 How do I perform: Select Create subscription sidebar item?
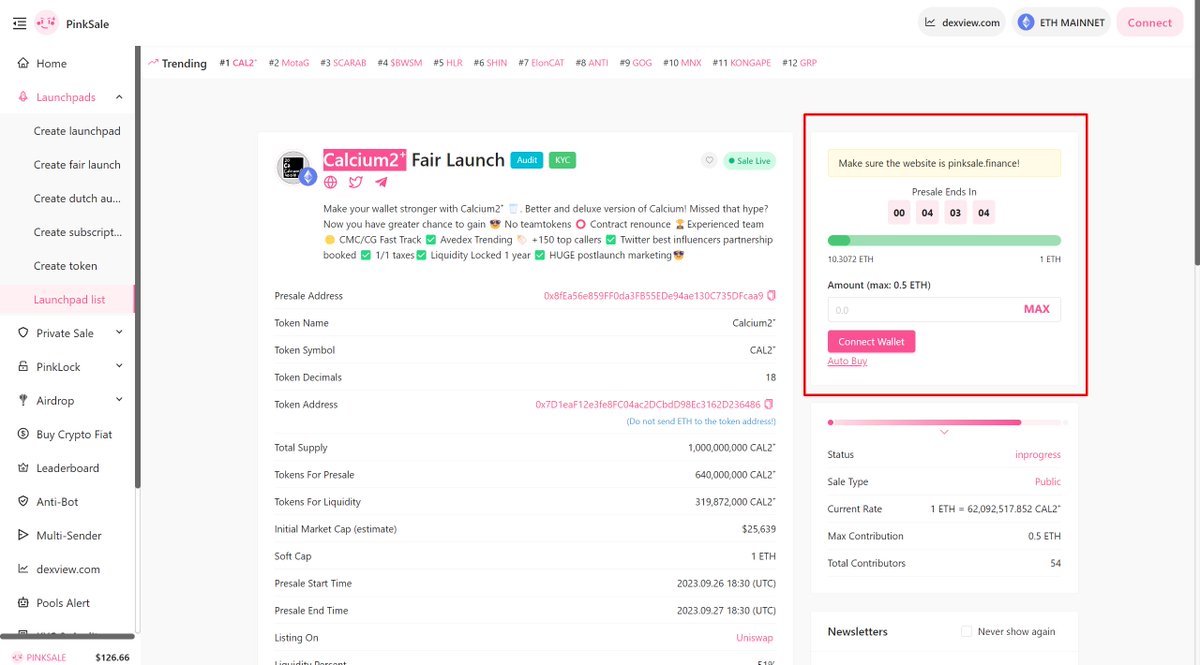pyautogui.click(x=77, y=232)
